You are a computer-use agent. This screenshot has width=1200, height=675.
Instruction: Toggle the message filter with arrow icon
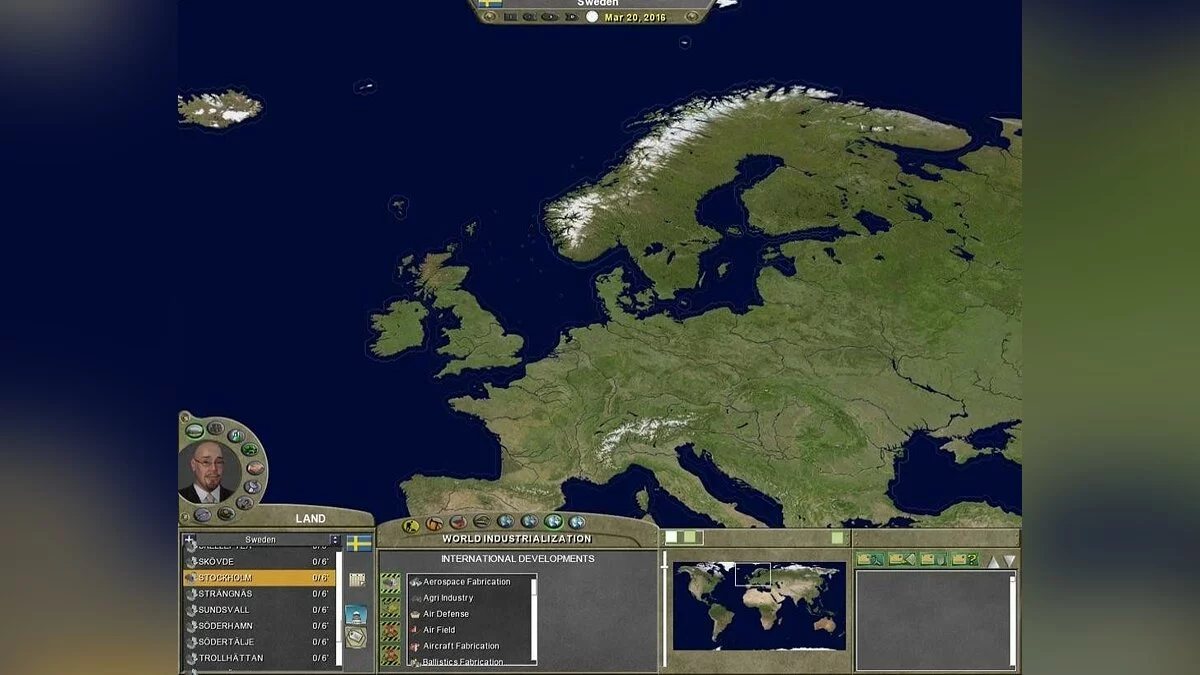[902, 559]
